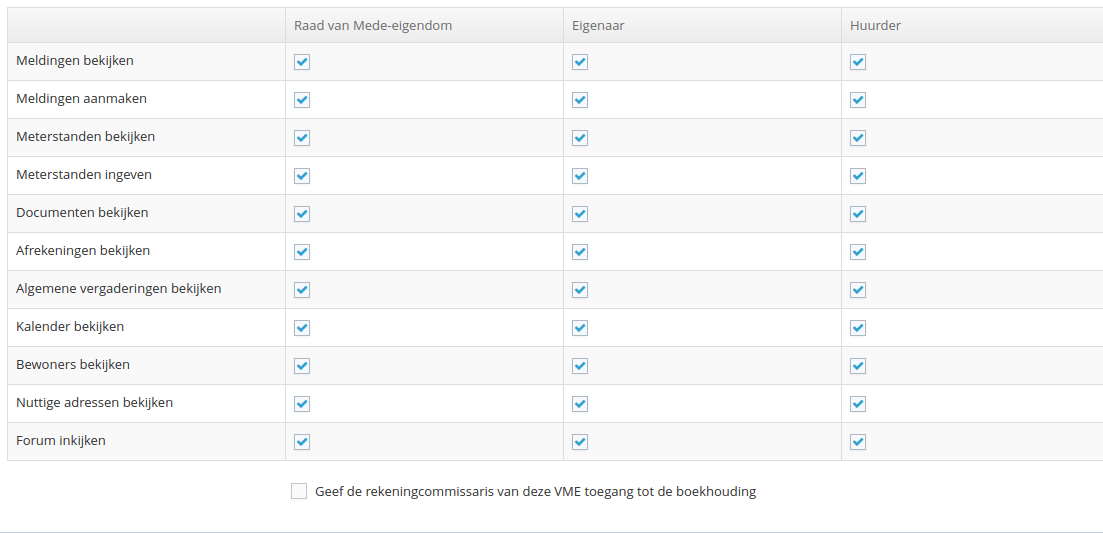This screenshot has height=533, width=1103.
Task: Toggle Meldingen bekijken for Huurder
Action: tap(857, 62)
